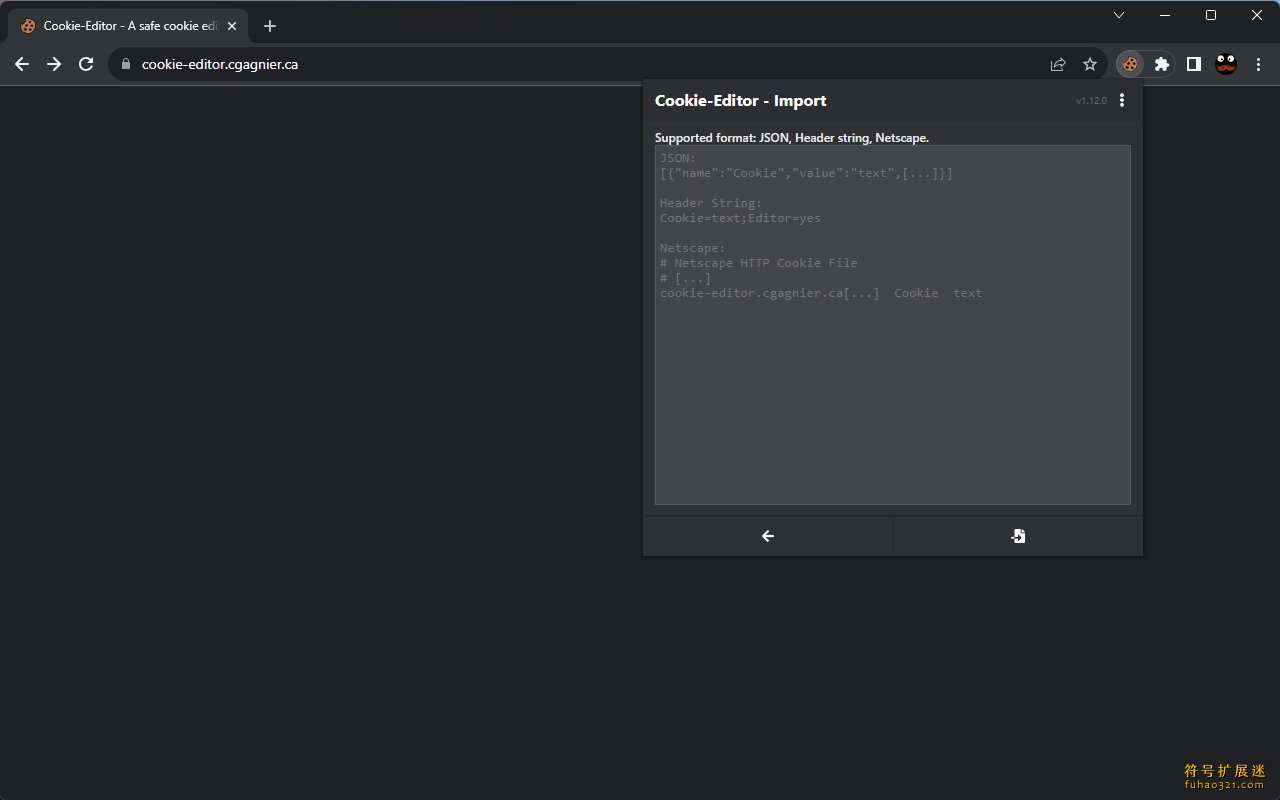Click into the cookie import text area
This screenshot has height=800, width=1280.
click(893, 325)
